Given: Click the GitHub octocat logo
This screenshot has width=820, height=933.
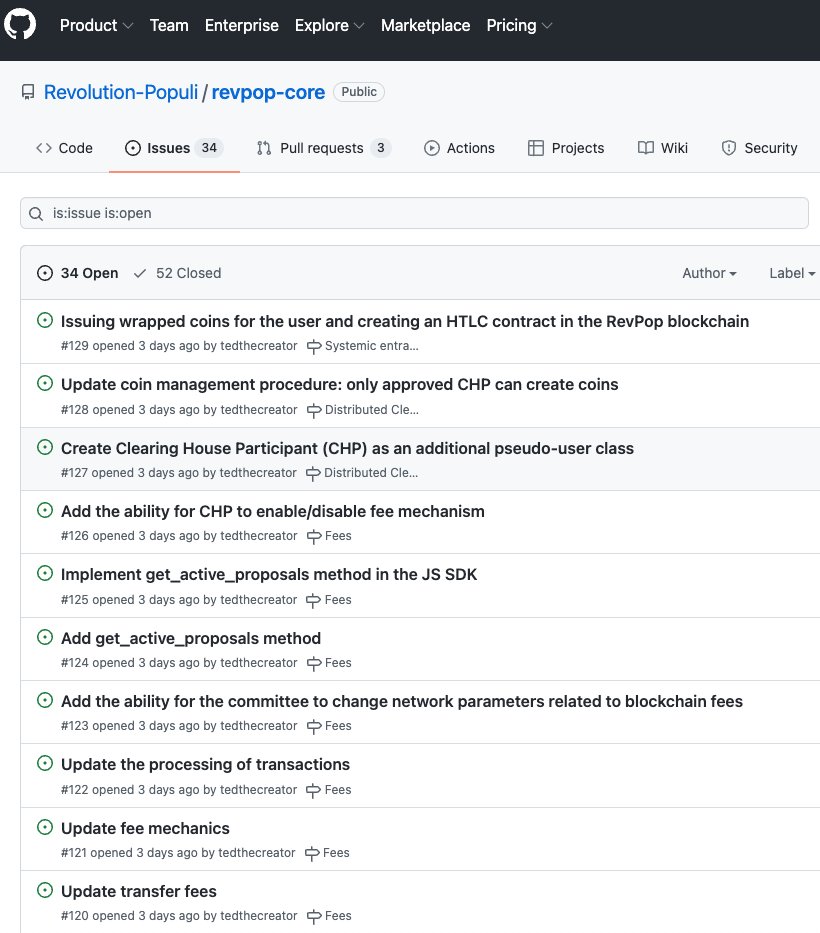Looking at the screenshot, I should pos(20,24).
